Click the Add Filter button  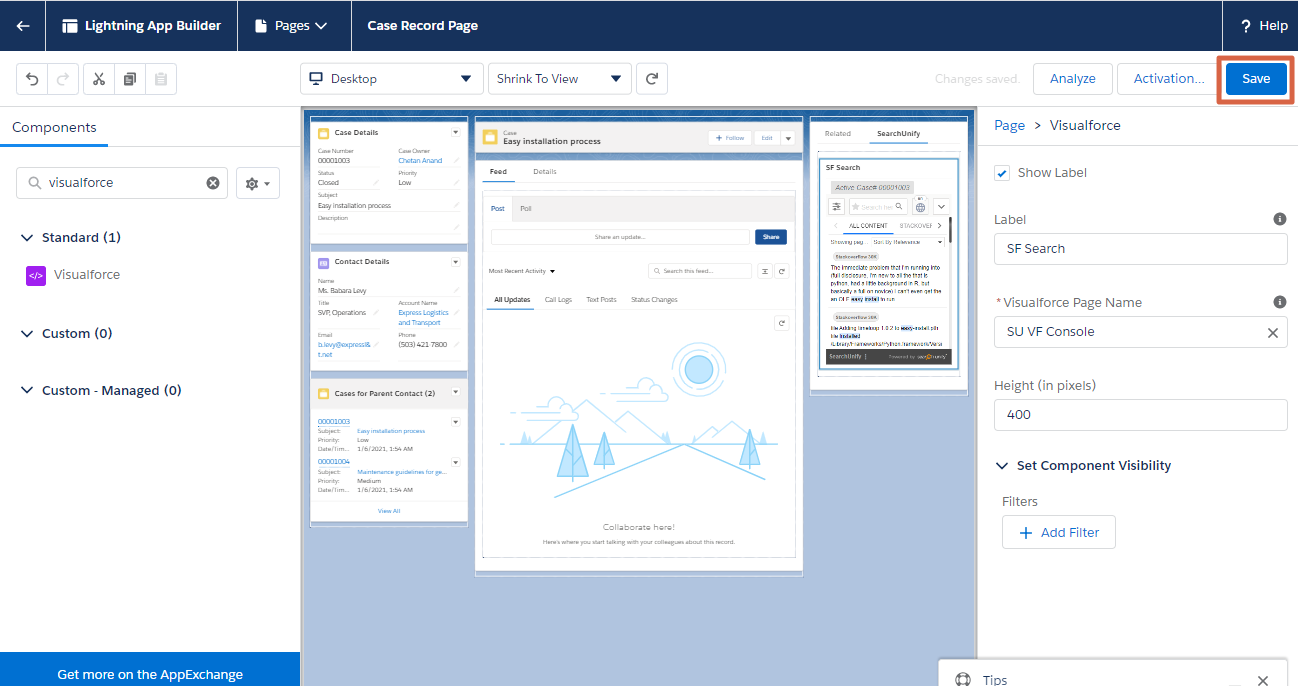[1058, 533]
